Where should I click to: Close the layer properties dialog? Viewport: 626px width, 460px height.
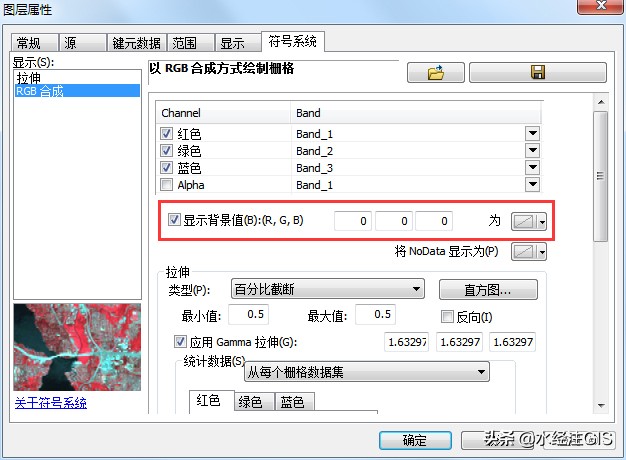pyautogui.click(x=600, y=6)
